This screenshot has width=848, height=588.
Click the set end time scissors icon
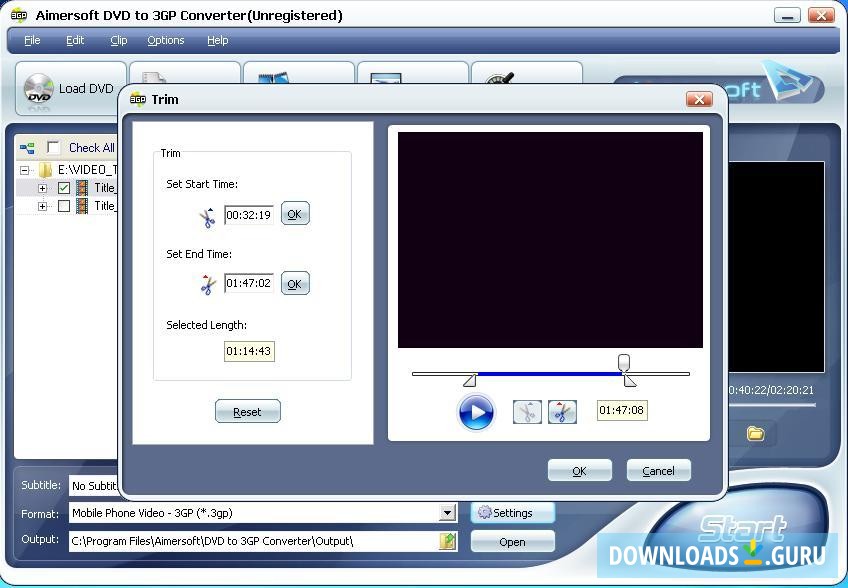coord(207,285)
